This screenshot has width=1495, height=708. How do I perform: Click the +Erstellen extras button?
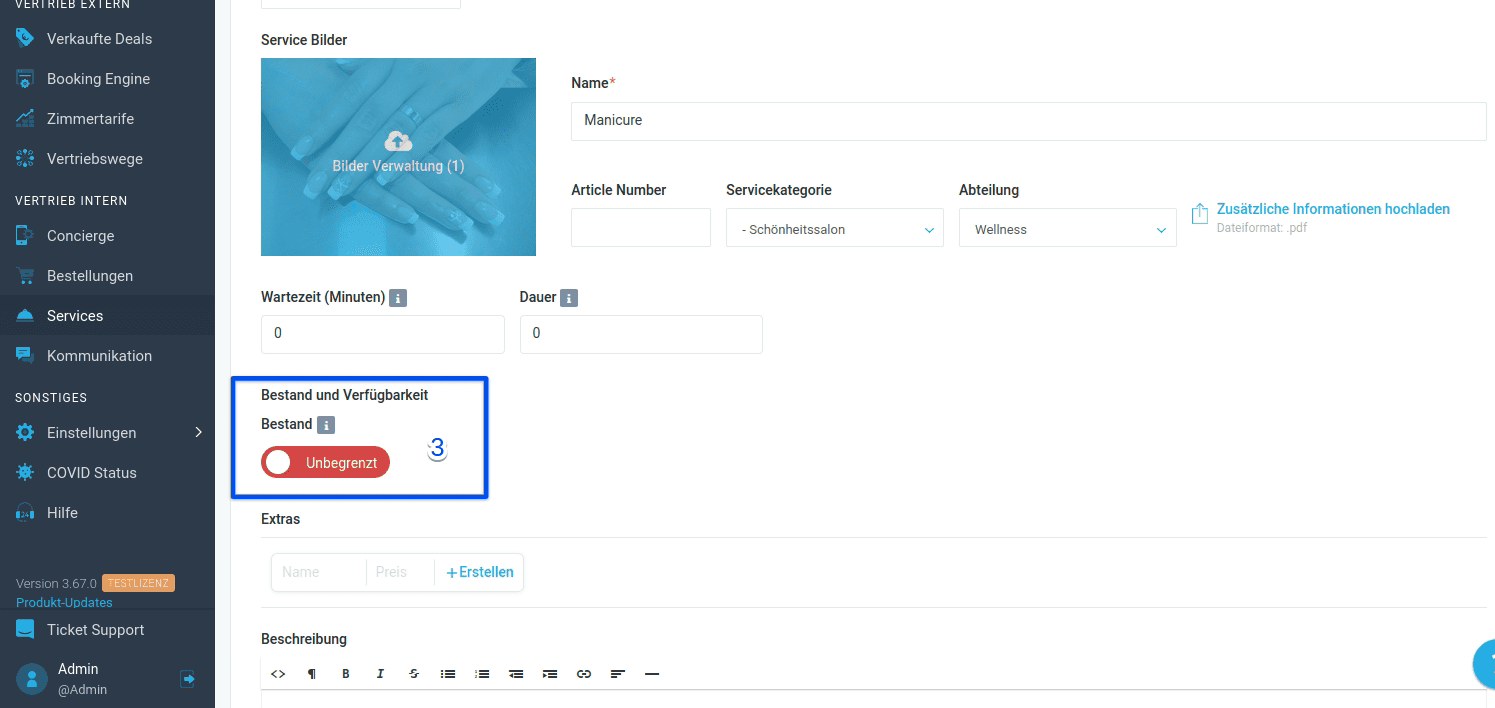[480, 572]
